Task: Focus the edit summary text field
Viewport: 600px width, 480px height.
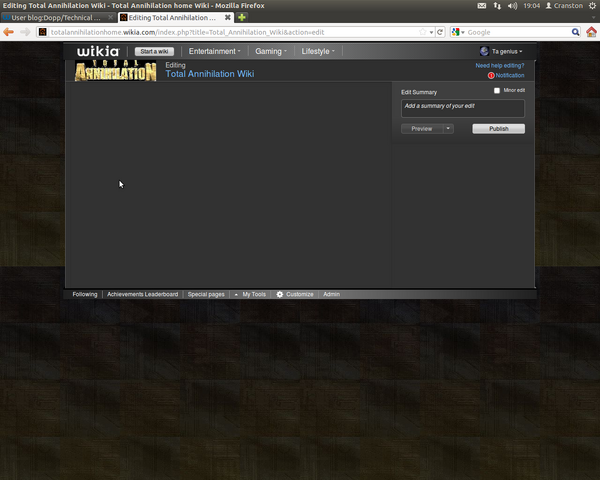Action: [463, 108]
